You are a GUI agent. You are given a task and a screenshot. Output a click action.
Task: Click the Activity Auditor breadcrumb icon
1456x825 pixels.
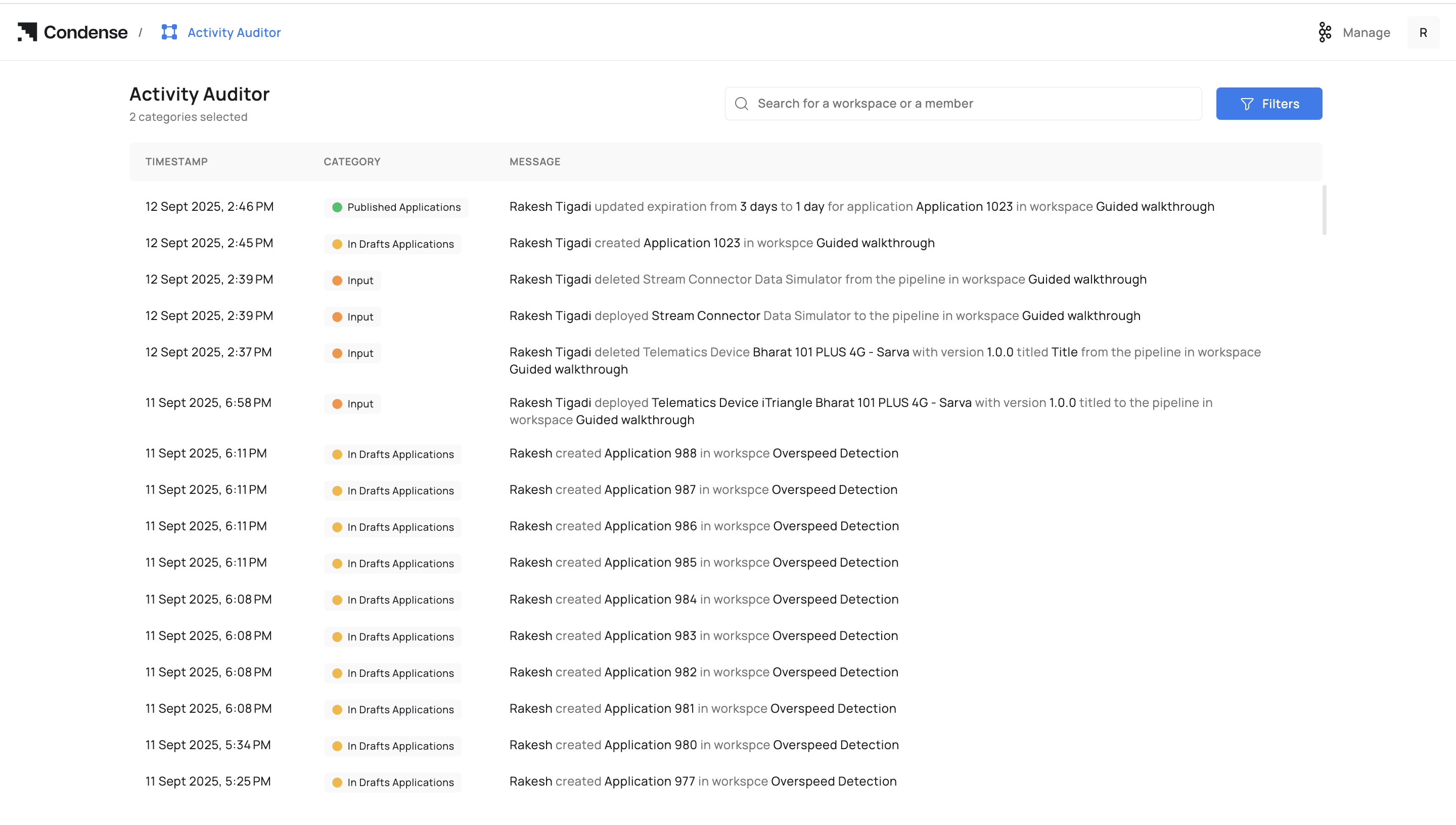pos(169,32)
